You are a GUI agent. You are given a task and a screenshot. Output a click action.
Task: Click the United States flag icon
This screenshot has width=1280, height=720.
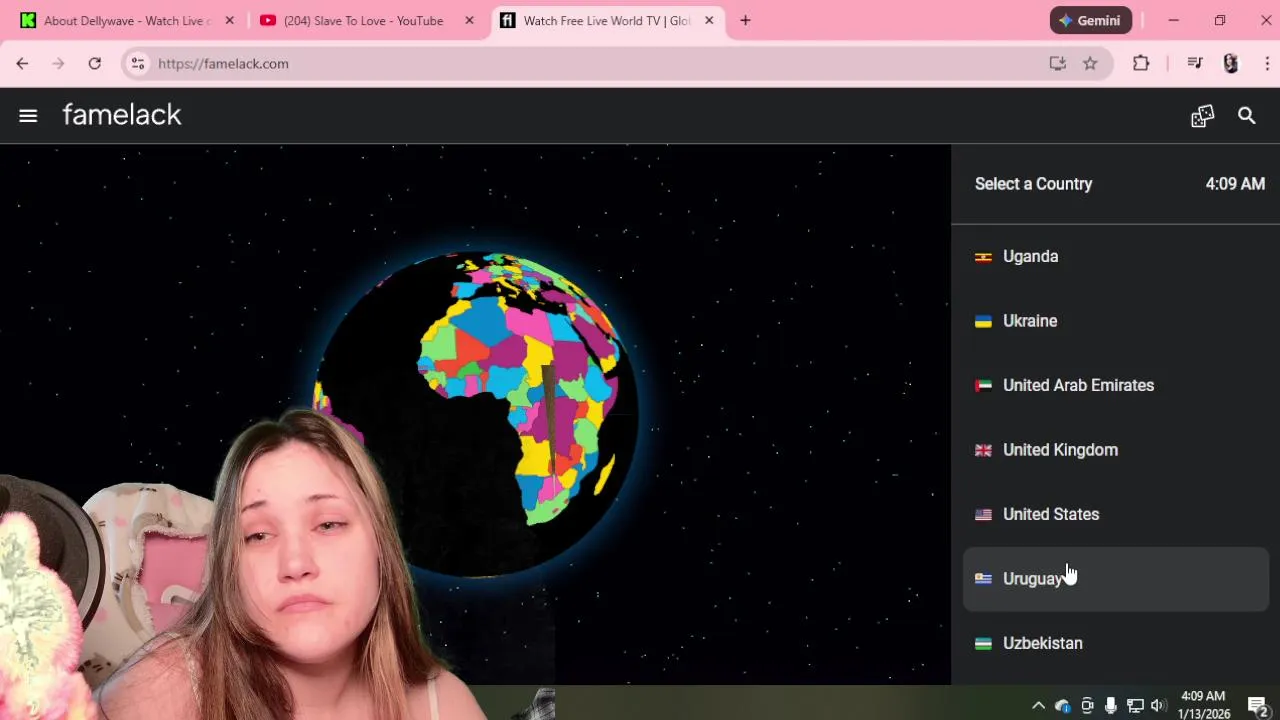(x=983, y=515)
